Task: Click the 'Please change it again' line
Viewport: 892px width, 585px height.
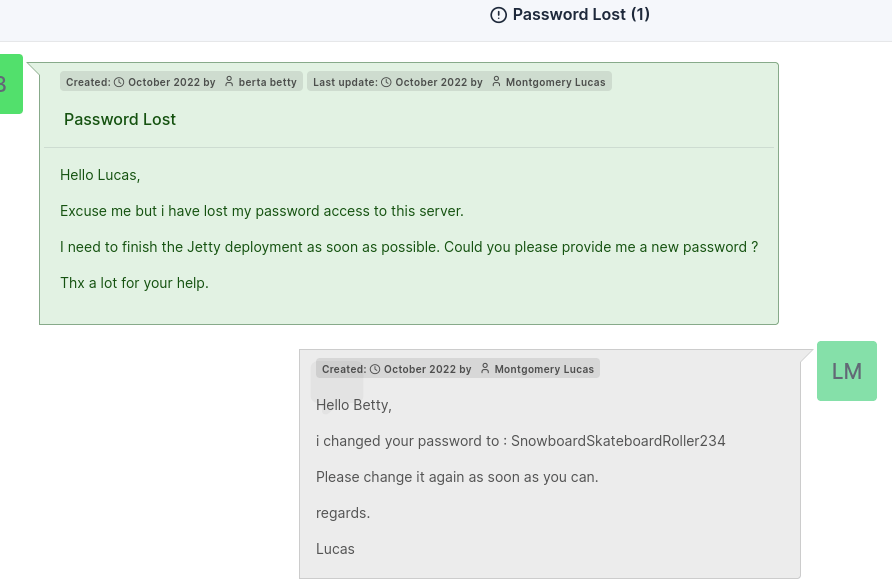Action: point(457,477)
